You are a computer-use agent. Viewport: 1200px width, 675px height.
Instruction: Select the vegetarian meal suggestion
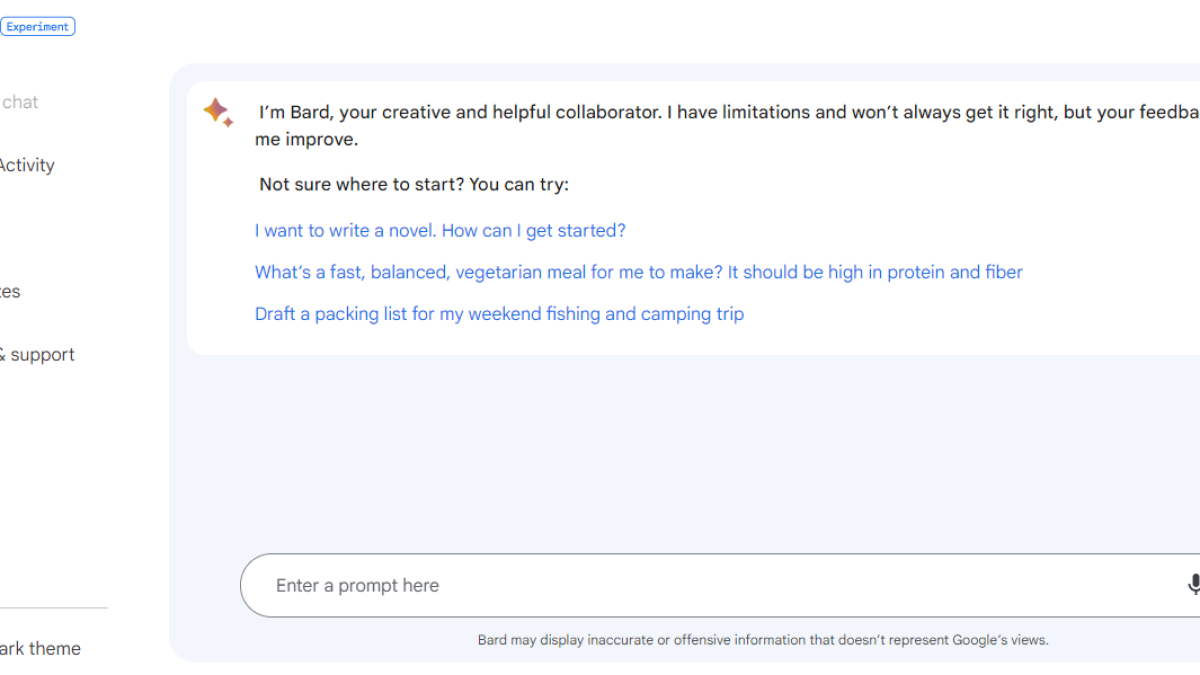pyautogui.click(x=638, y=272)
